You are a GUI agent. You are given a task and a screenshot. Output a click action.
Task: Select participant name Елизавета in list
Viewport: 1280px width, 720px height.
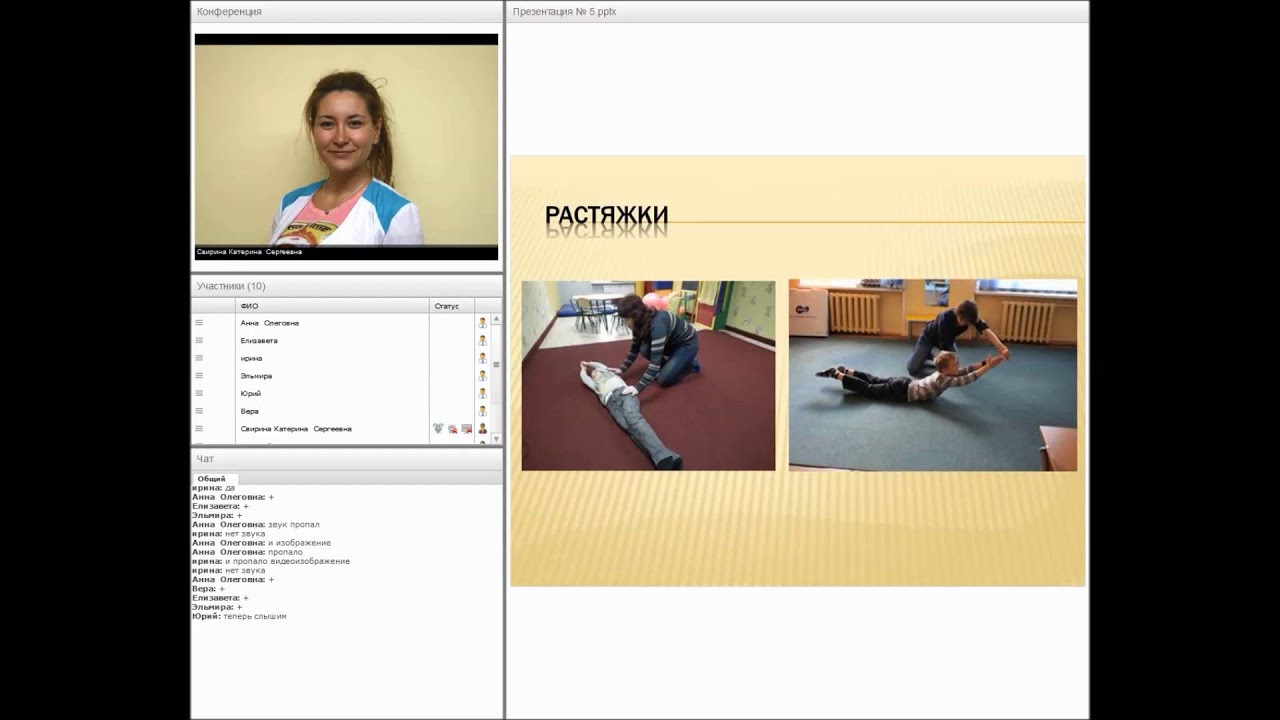pos(259,341)
